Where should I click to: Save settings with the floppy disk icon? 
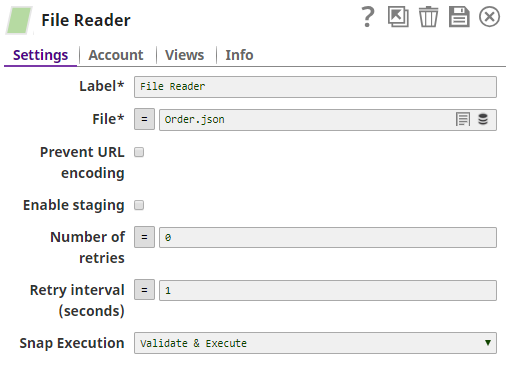459,17
